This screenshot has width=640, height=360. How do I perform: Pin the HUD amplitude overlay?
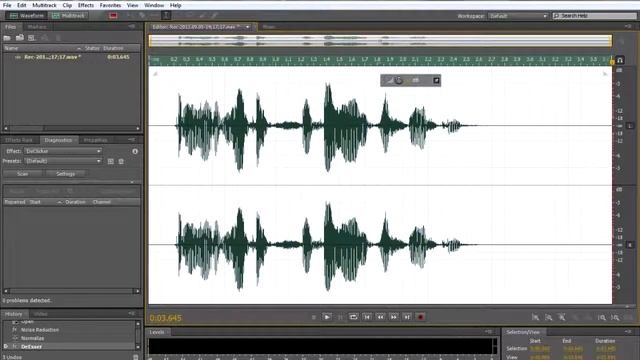pos(436,80)
